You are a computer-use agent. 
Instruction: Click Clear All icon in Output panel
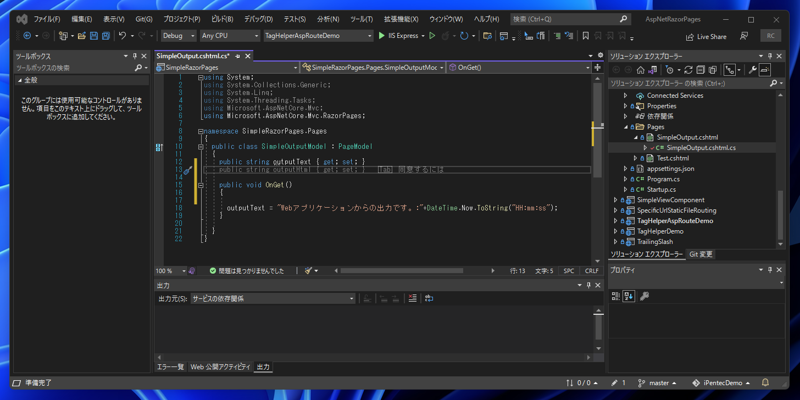click(x=412, y=298)
